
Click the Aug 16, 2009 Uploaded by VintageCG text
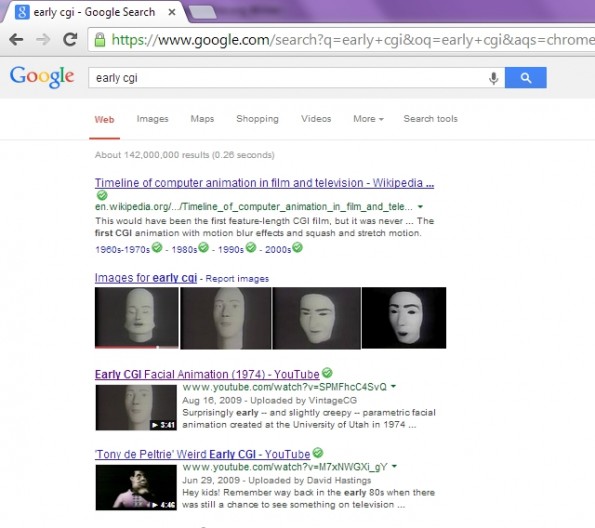pyautogui.click(x=269, y=400)
